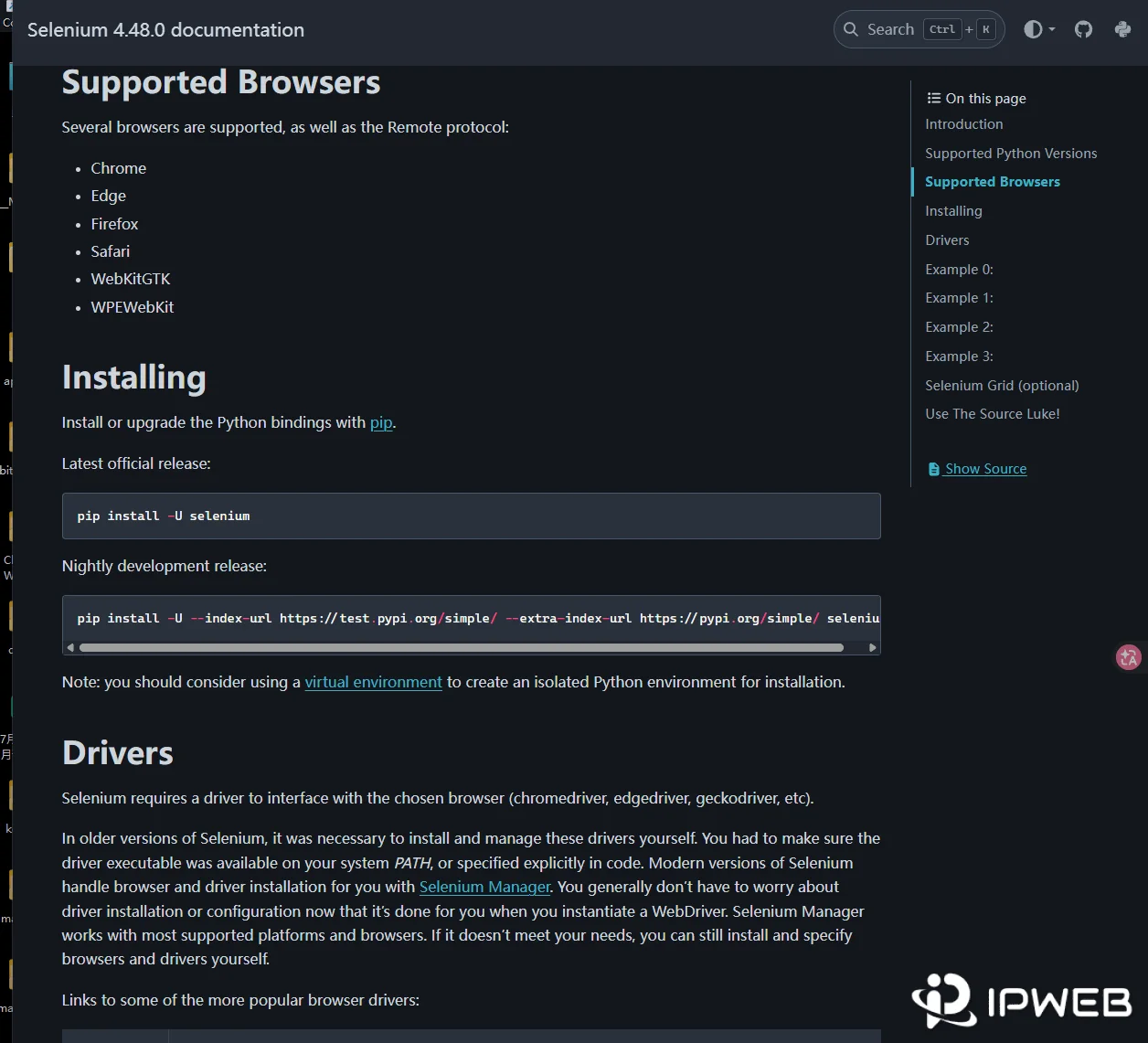Go to Supported Python Versions section
The image size is (1148, 1043).
1011,154
